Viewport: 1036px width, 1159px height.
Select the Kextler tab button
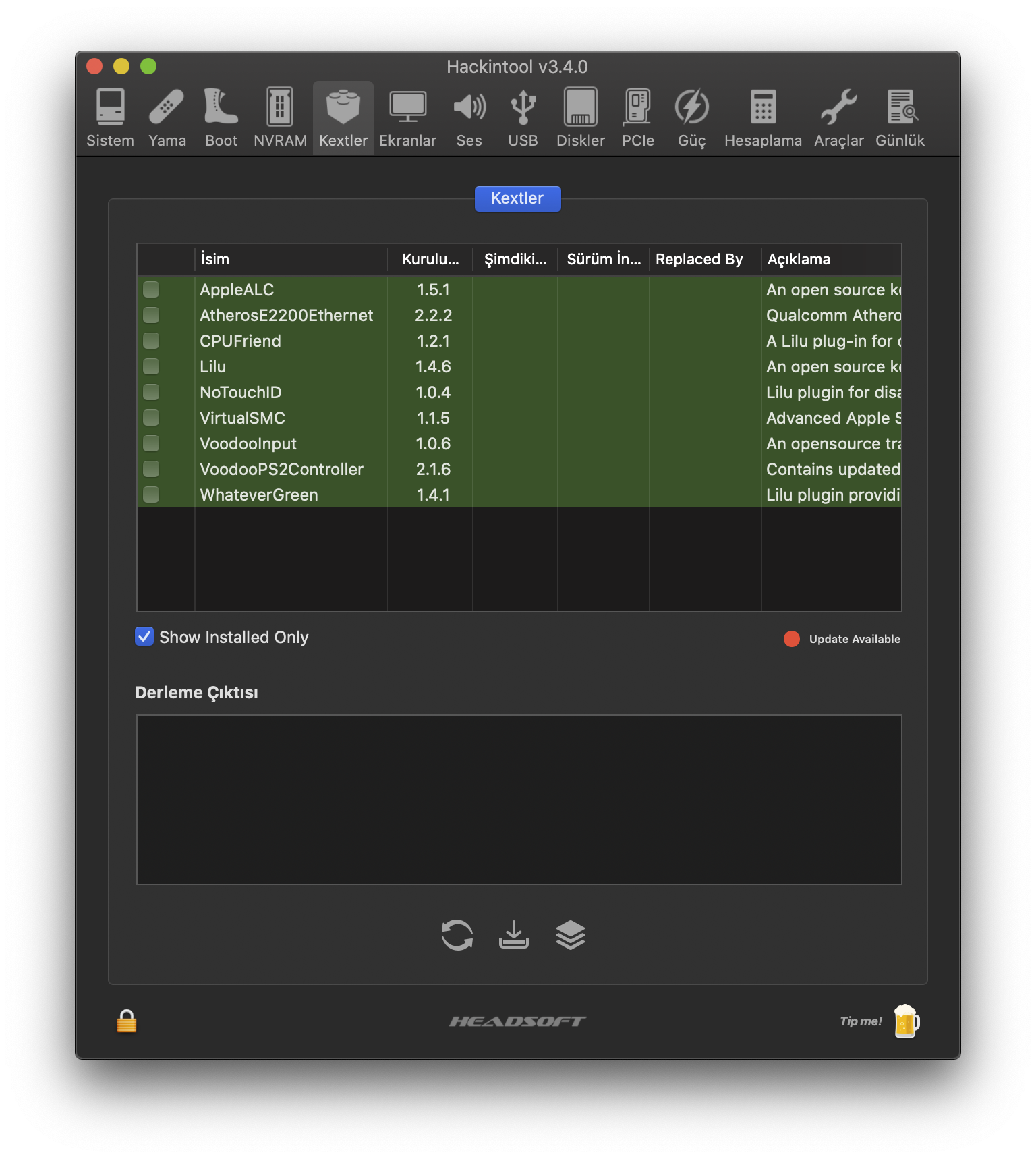click(x=517, y=198)
